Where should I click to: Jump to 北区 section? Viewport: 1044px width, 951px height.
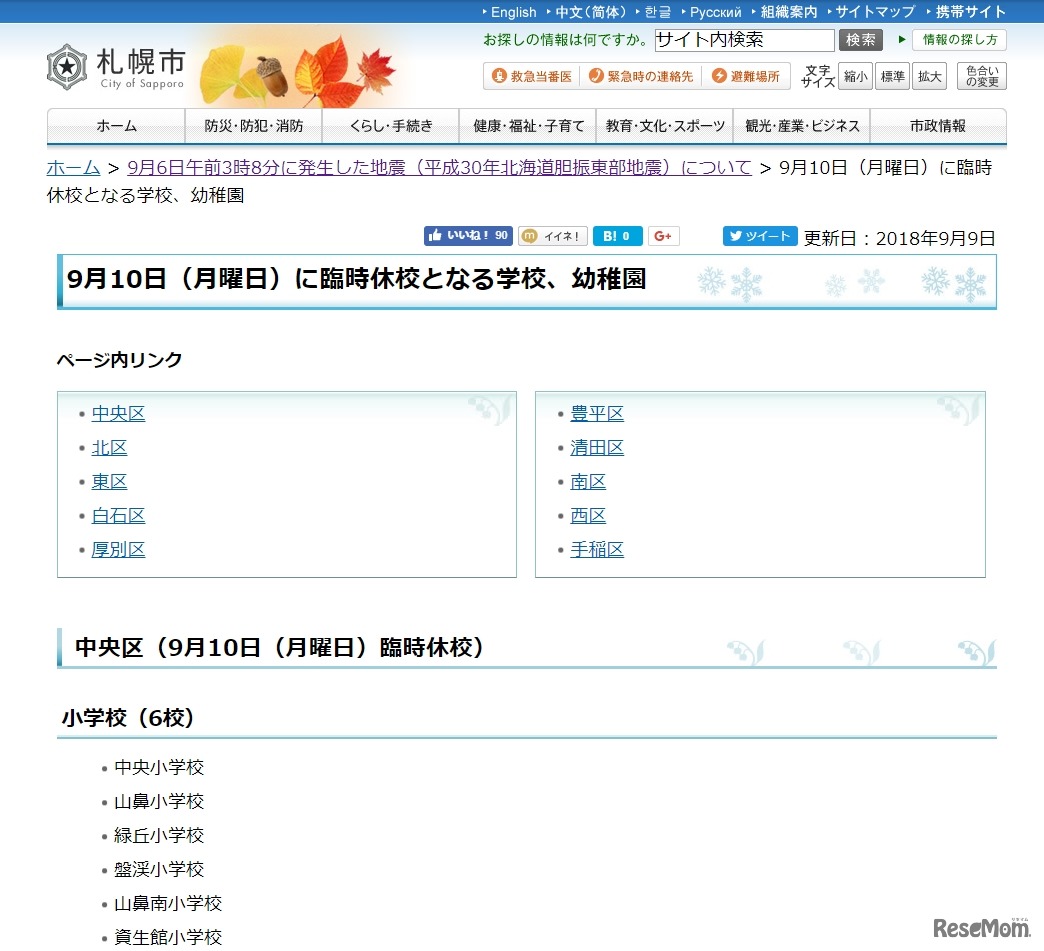pyautogui.click(x=109, y=448)
